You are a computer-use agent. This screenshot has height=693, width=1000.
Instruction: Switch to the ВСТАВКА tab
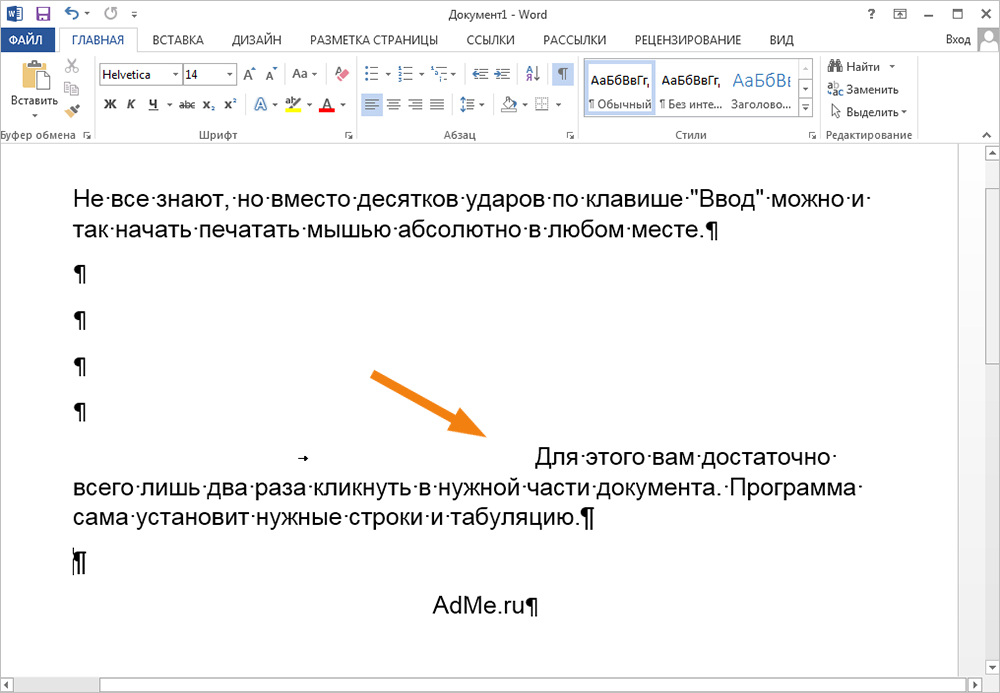point(178,40)
